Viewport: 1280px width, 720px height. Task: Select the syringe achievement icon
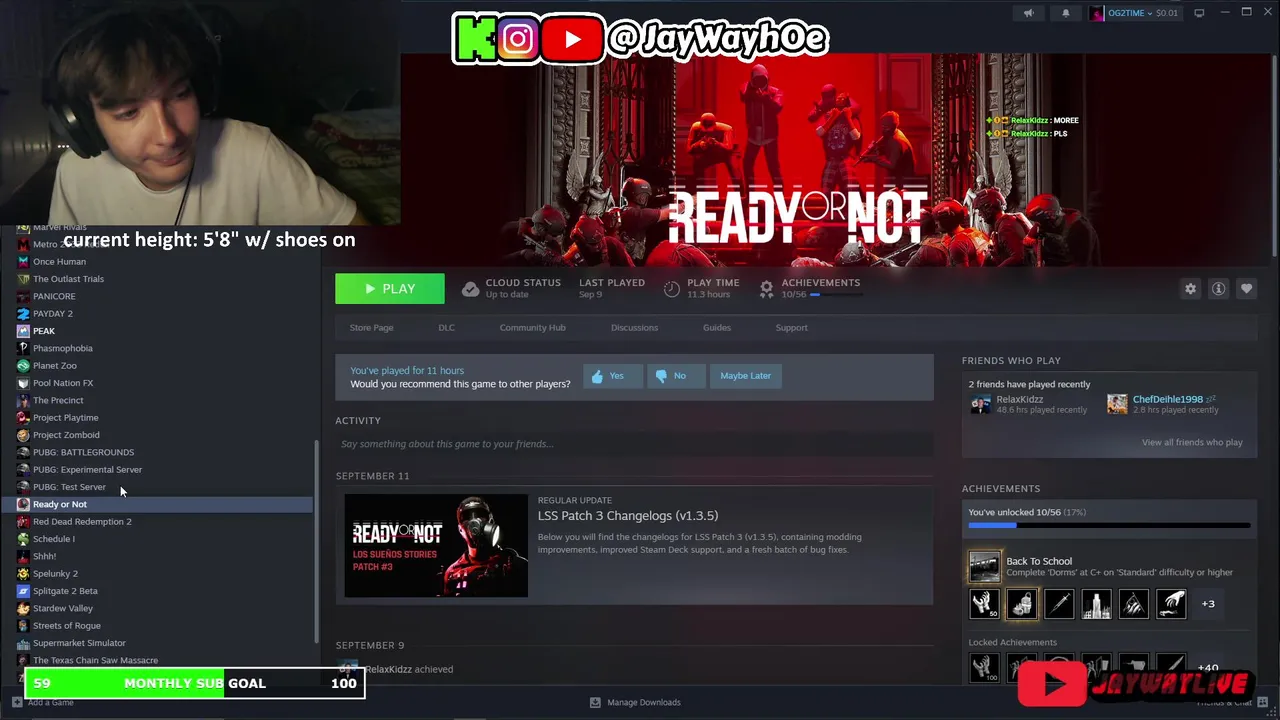(1059, 604)
